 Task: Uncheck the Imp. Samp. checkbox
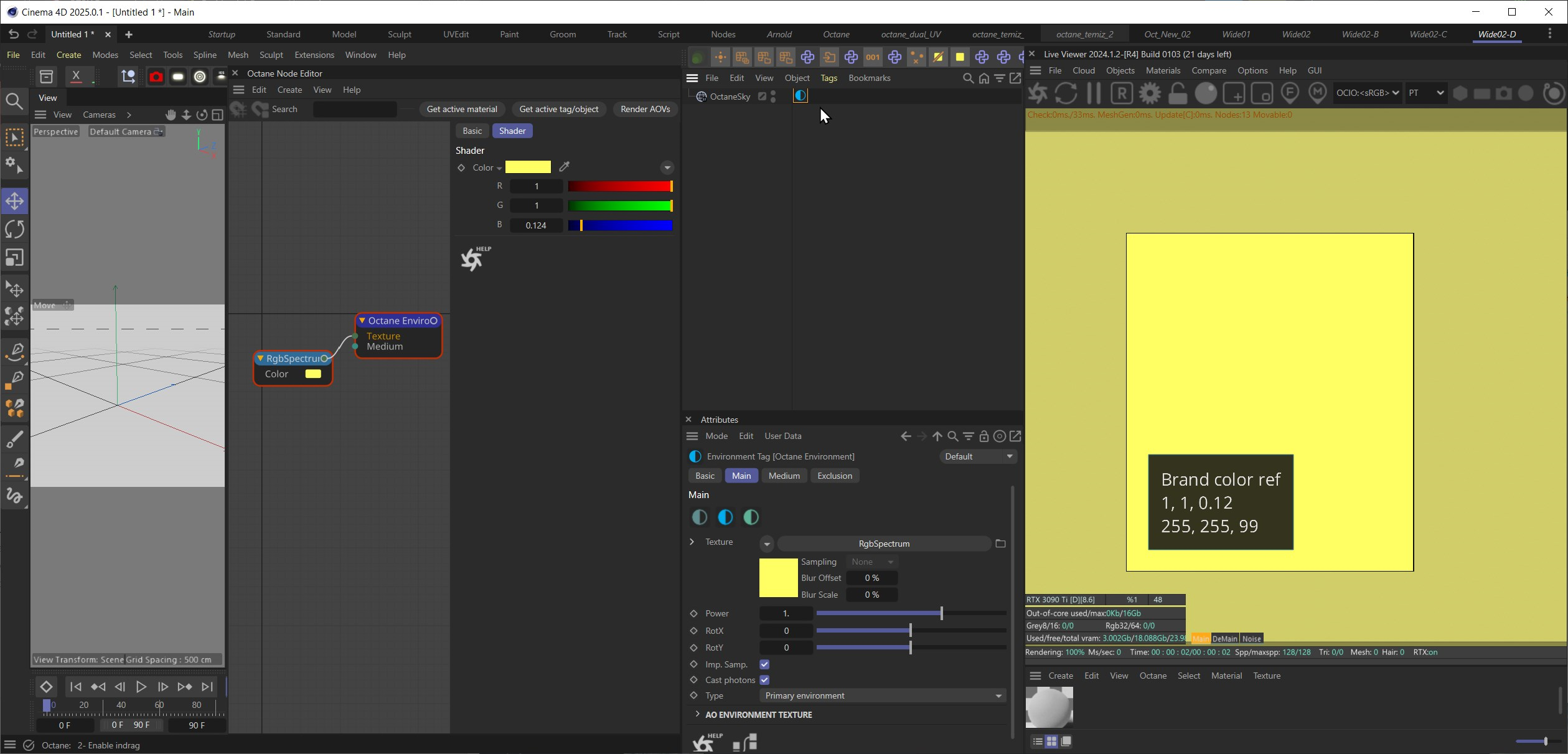[x=764, y=664]
